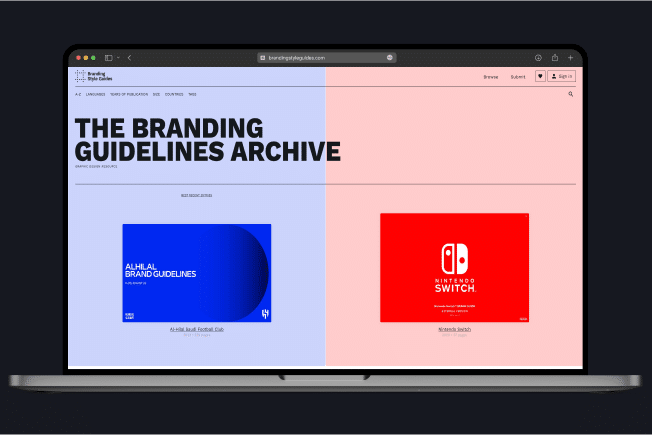Open the Safari downloads icon
Viewport: 652px width, 435px height.
pos(538,58)
